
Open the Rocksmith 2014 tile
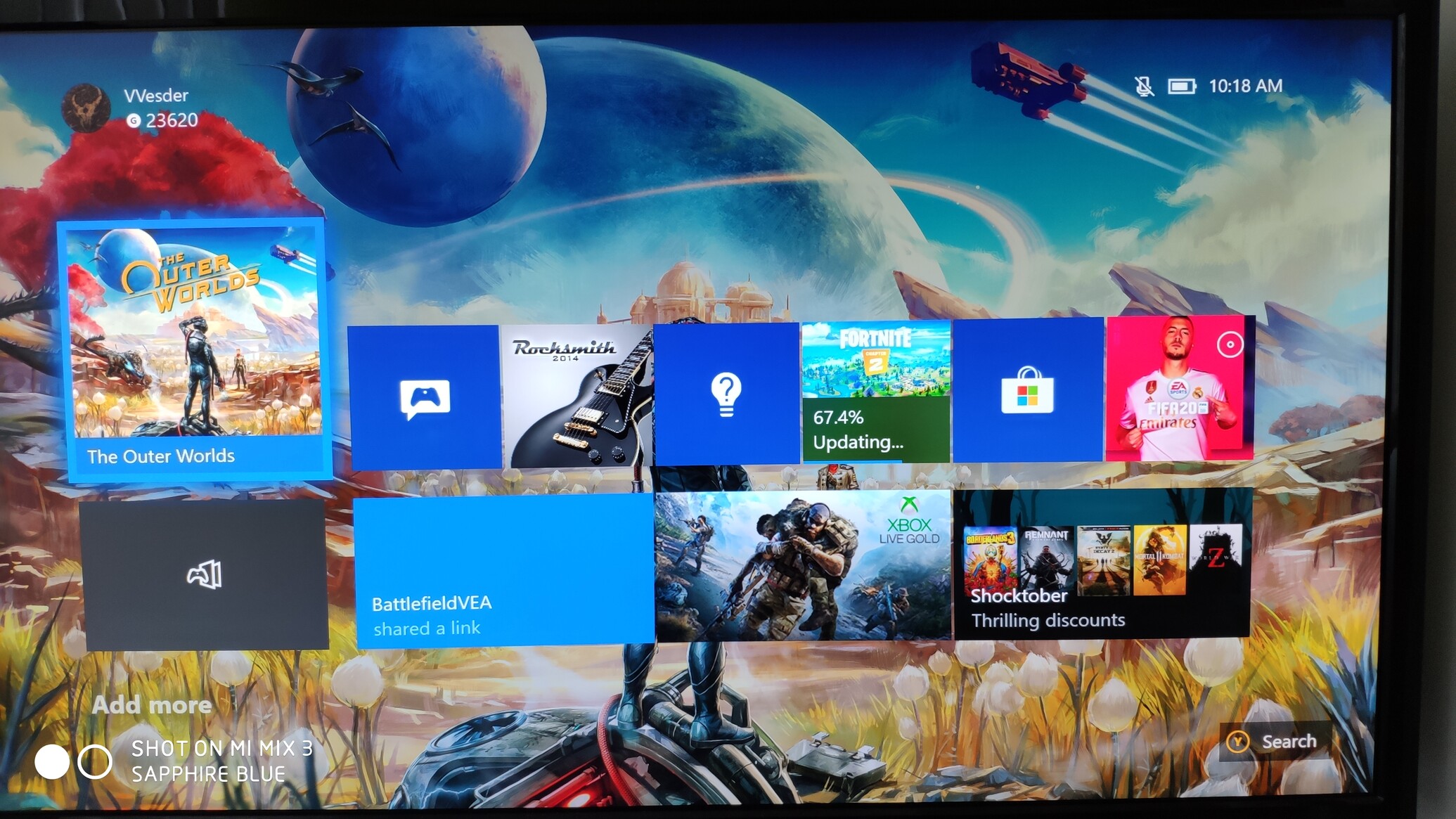click(x=576, y=397)
